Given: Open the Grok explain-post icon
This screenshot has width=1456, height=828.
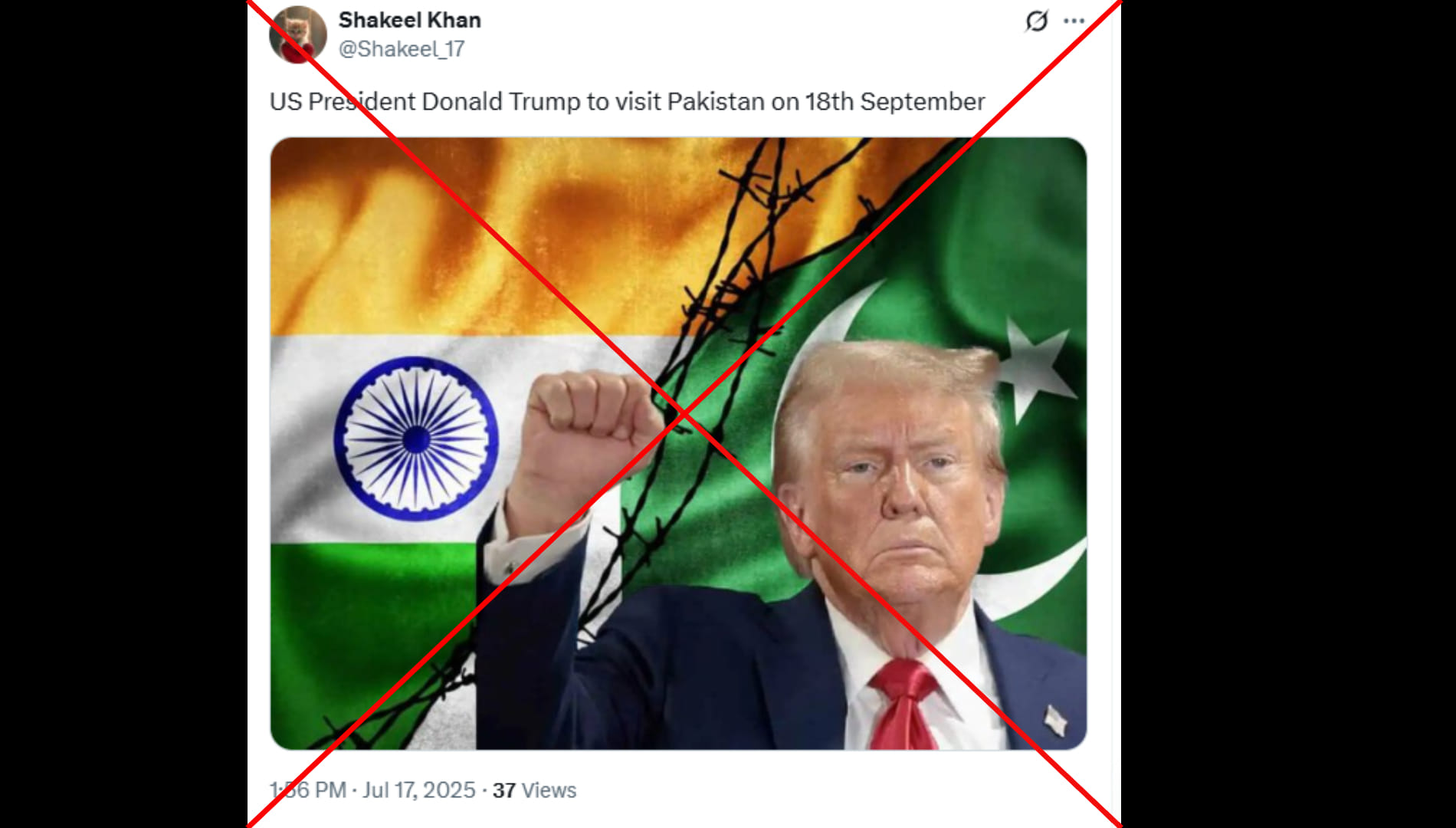Looking at the screenshot, I should click(x=1036, y=21).
